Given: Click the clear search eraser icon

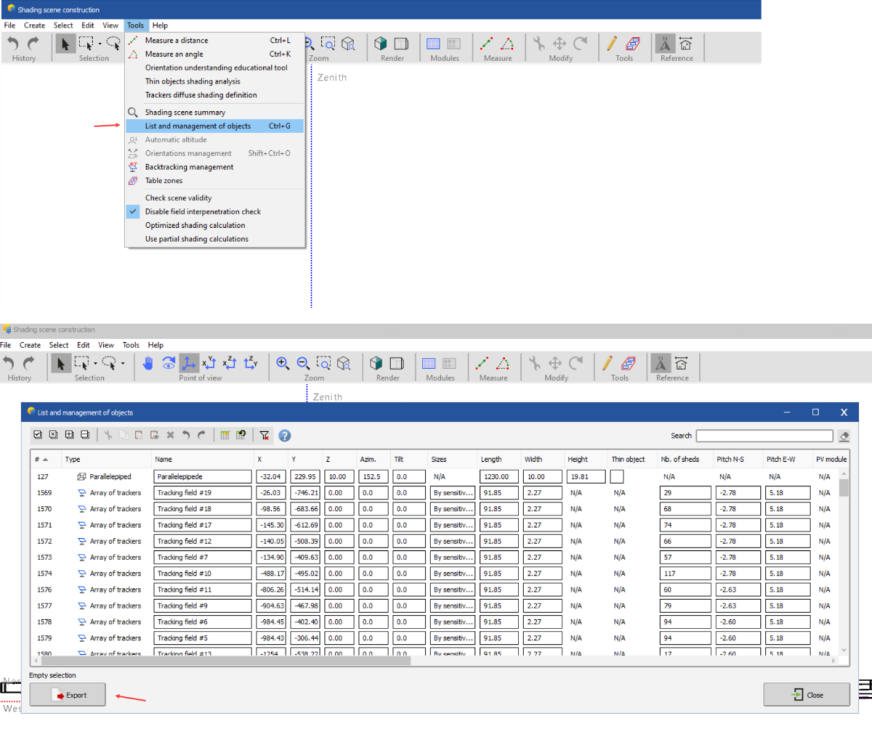Looking at the screenshot, I should click(844, 436).
